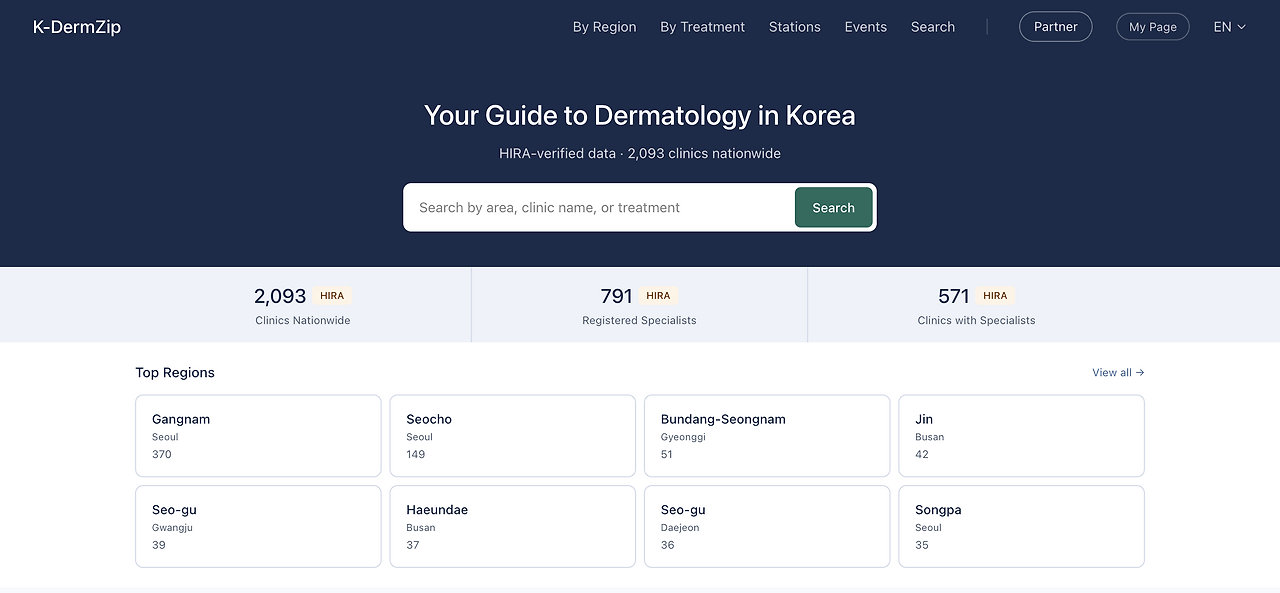Click the 571 Clinics with Specialists stat
This screenshot has width=1280, height=593.
(976, 305)
